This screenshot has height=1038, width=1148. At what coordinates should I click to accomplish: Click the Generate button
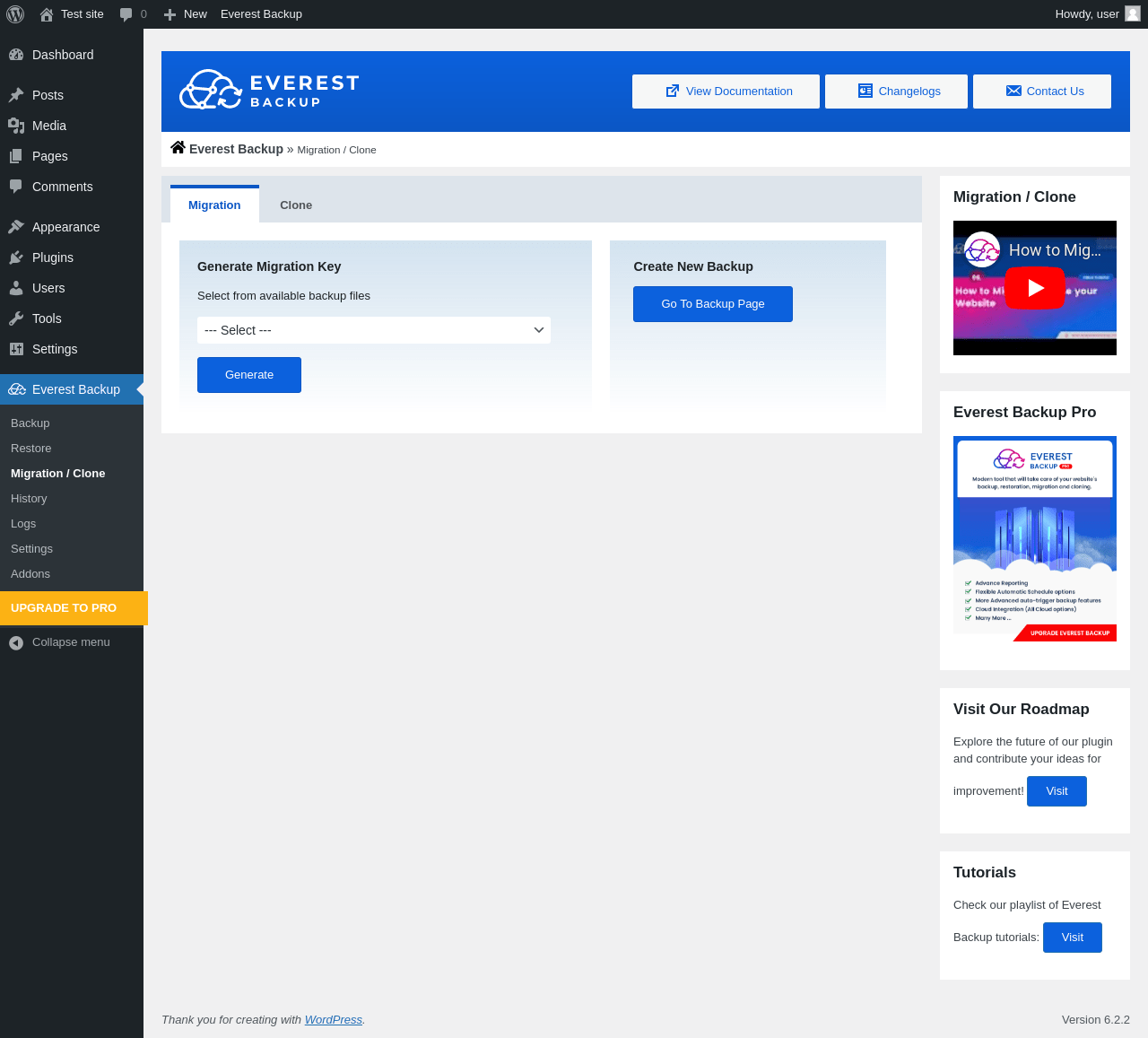tap(249, 375)
